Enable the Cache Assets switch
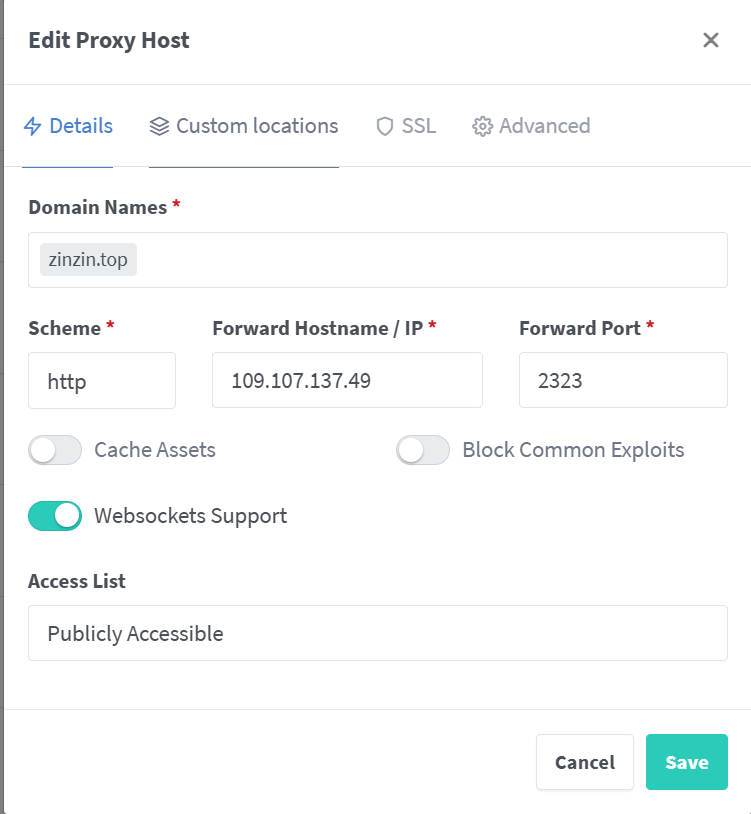 pyautogui.click(x=55, y=450)
